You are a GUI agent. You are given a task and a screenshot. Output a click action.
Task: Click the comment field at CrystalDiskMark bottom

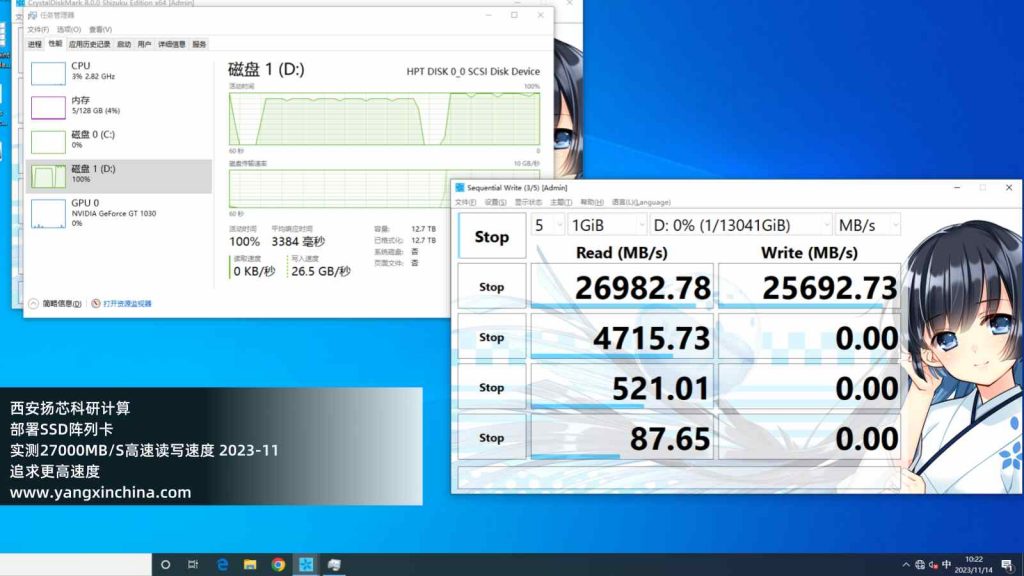coord(679,477)
